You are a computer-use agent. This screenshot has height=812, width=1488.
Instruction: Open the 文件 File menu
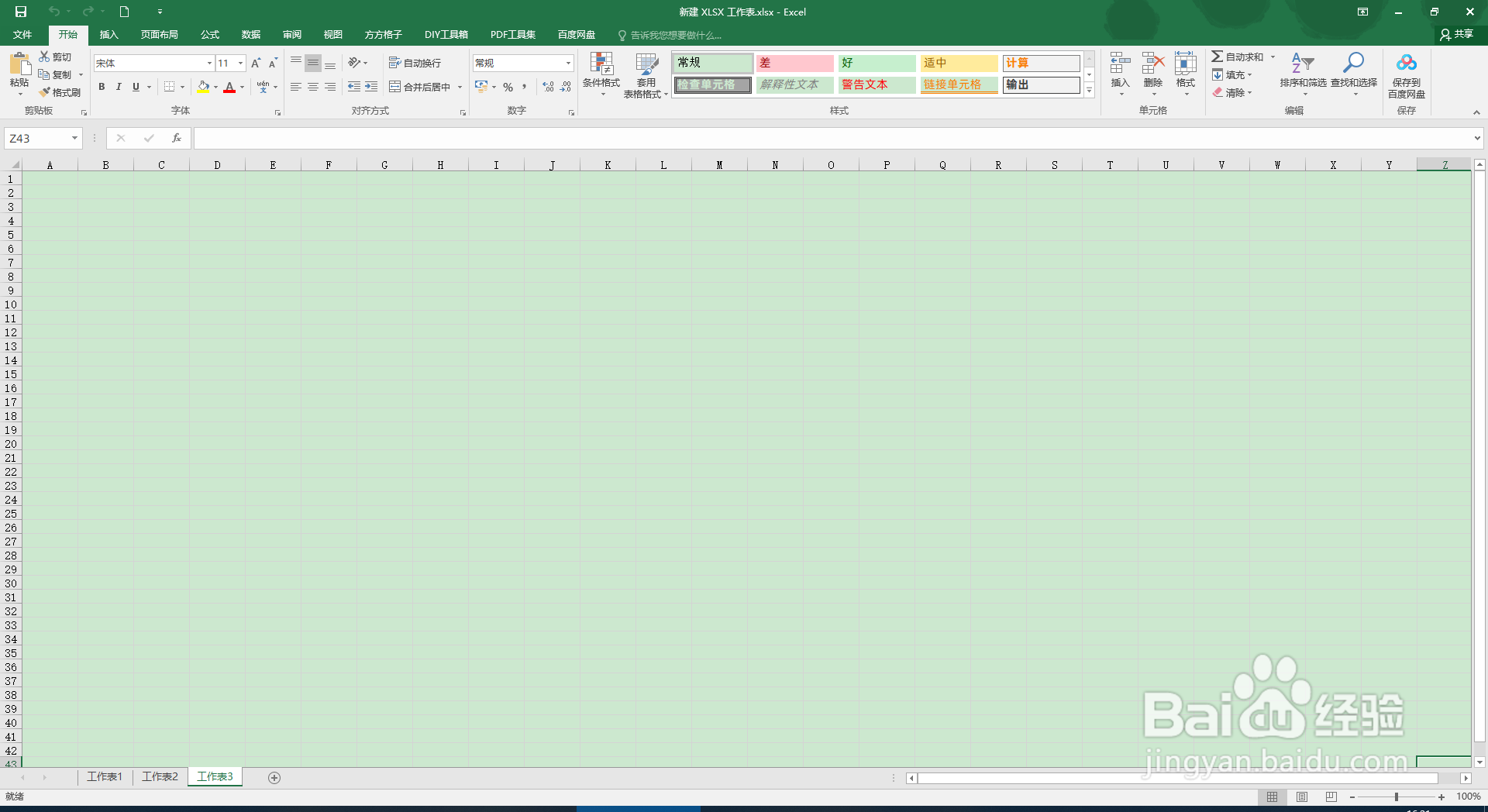coord(22,35)
